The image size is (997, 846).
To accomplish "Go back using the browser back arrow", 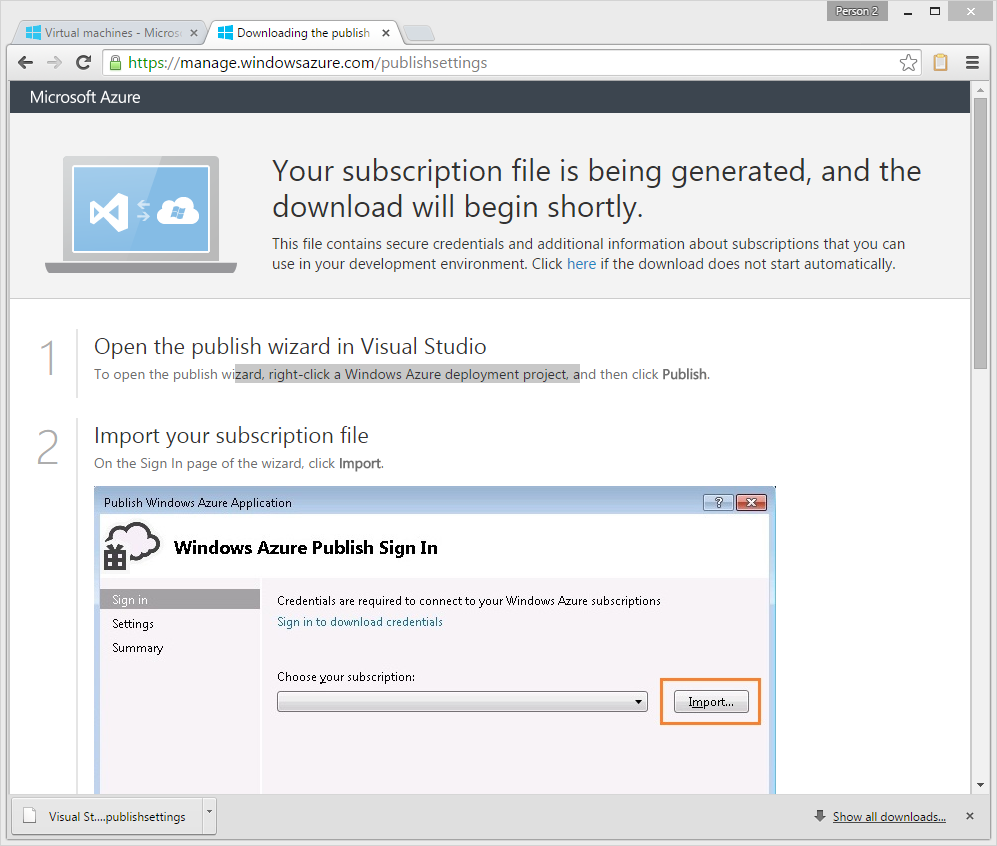I will tap(25, 62).
